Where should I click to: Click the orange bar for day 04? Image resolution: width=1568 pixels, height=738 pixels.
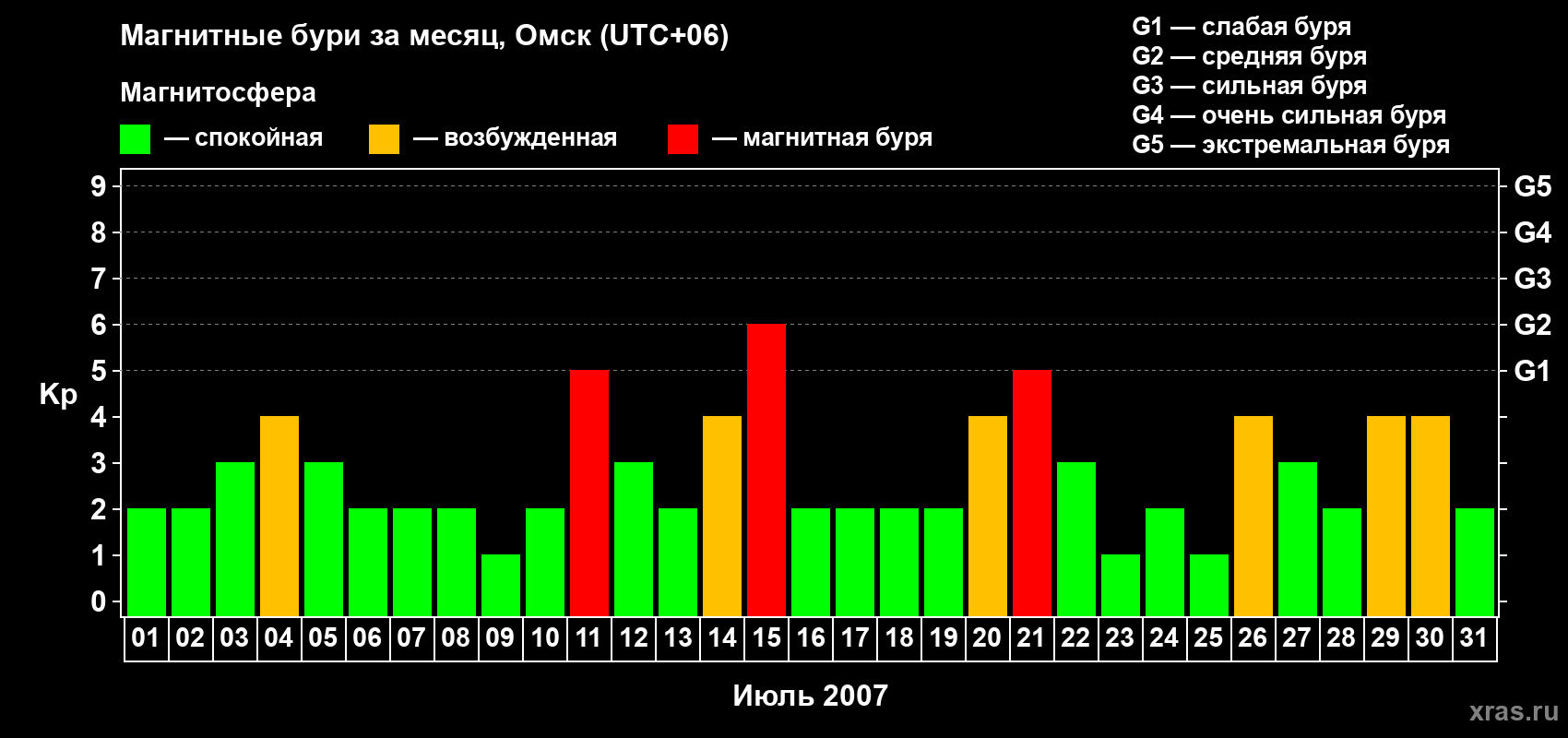(x=279, y=516)
